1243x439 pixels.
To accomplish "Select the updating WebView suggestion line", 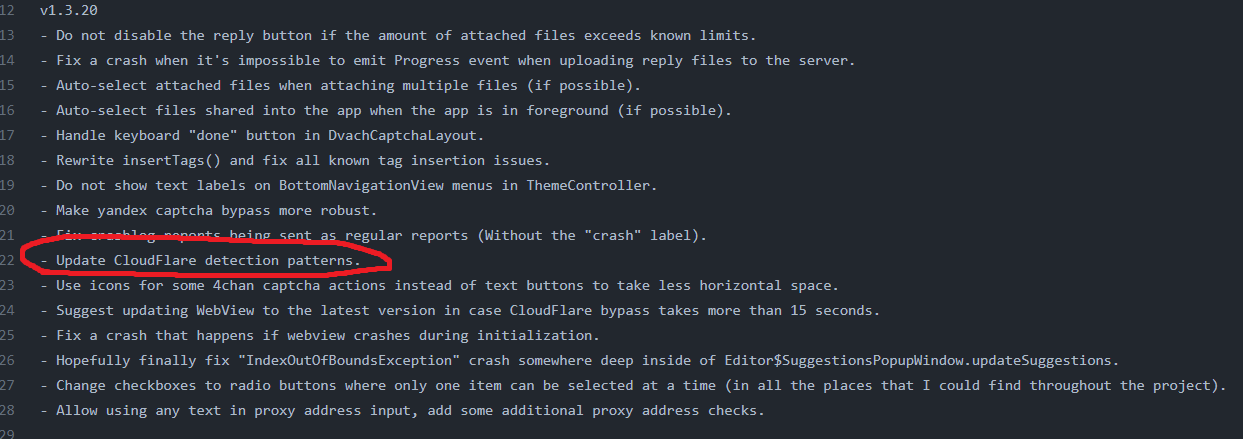I will coord(460,310).
